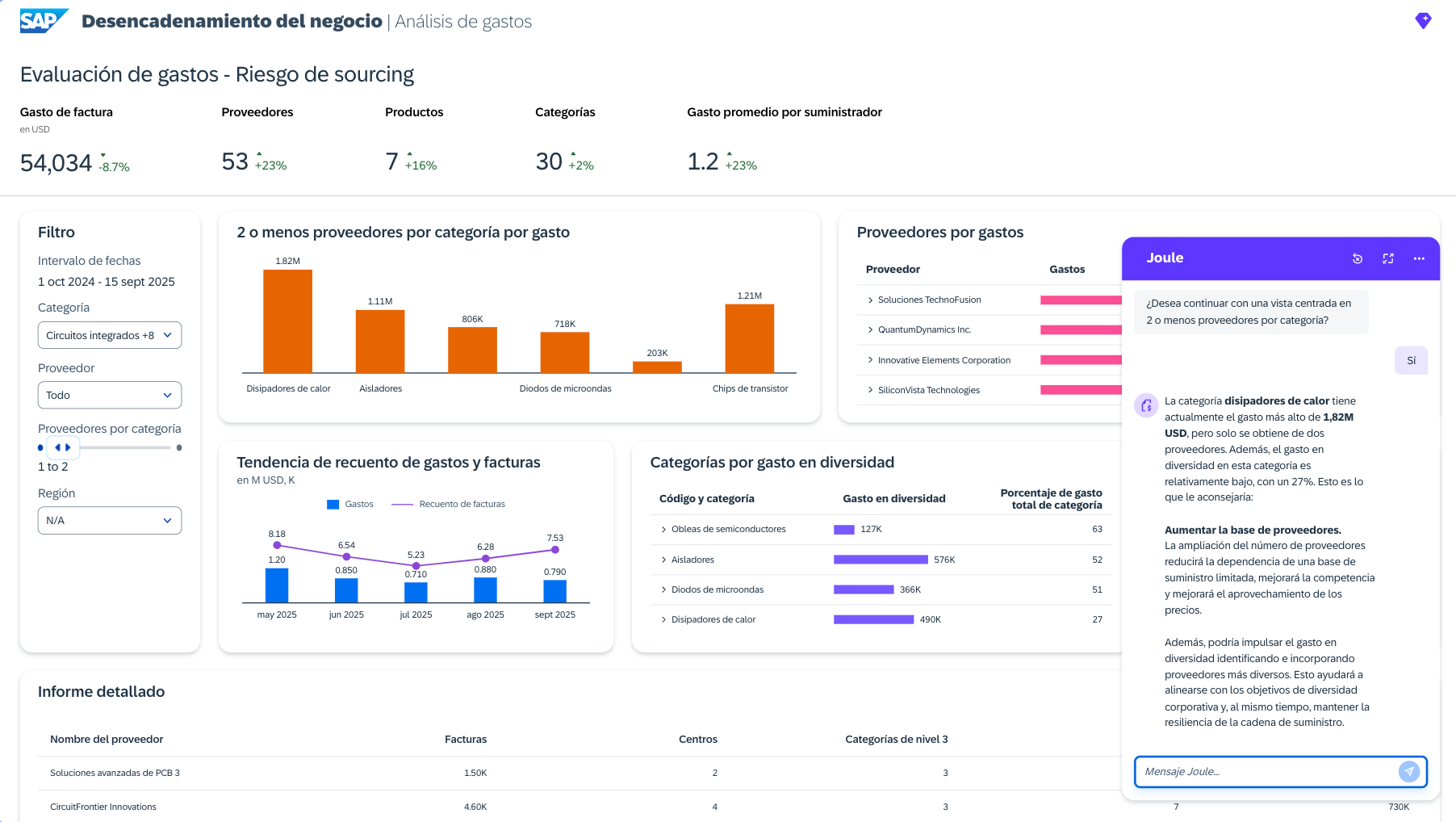Click the Gasto de factura 54,034 KPI
This screenshot has height=822, width=1456.
(56, 163)
